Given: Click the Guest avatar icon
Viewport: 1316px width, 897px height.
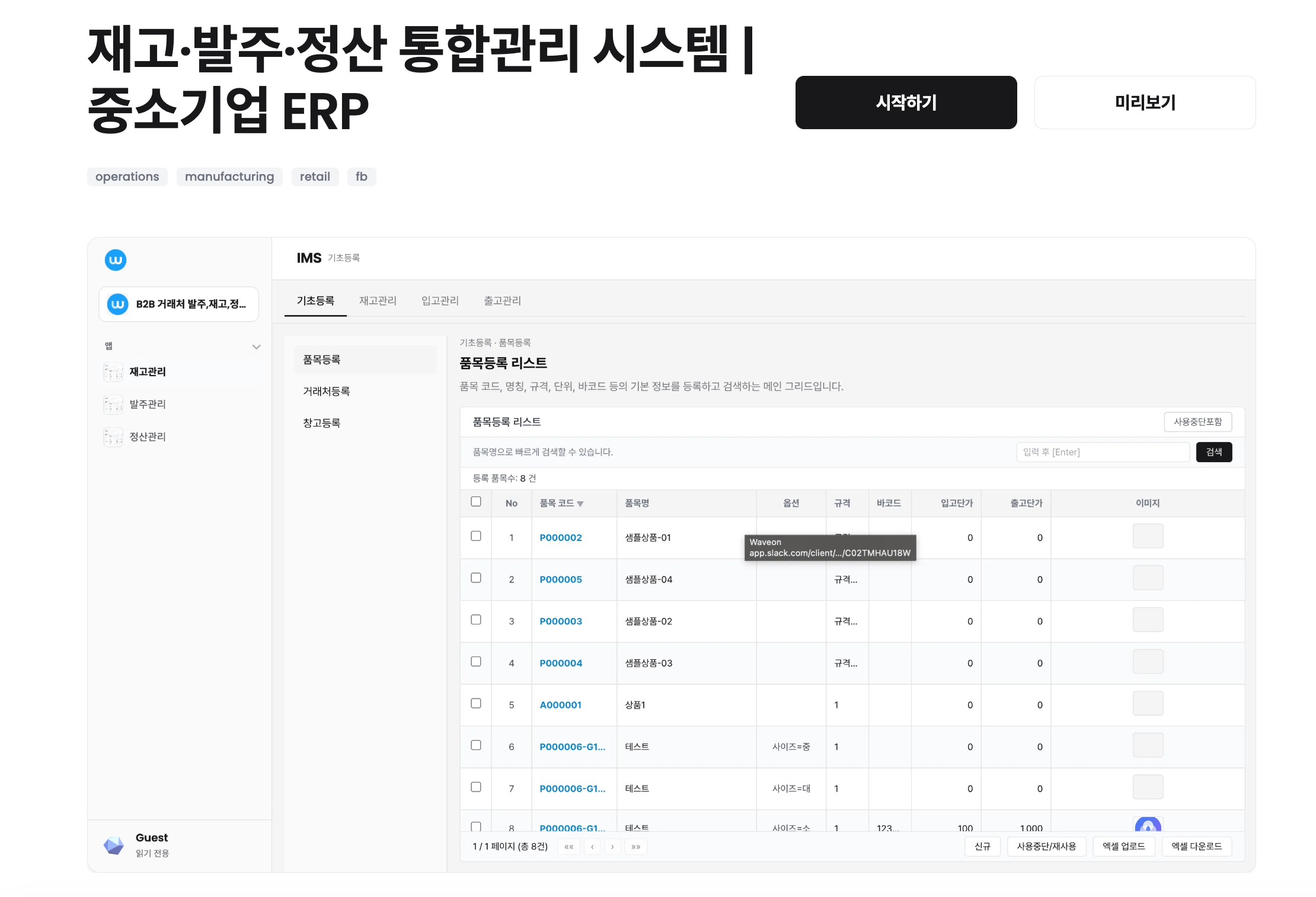Looking at the screenshot, I should [113, 844].
